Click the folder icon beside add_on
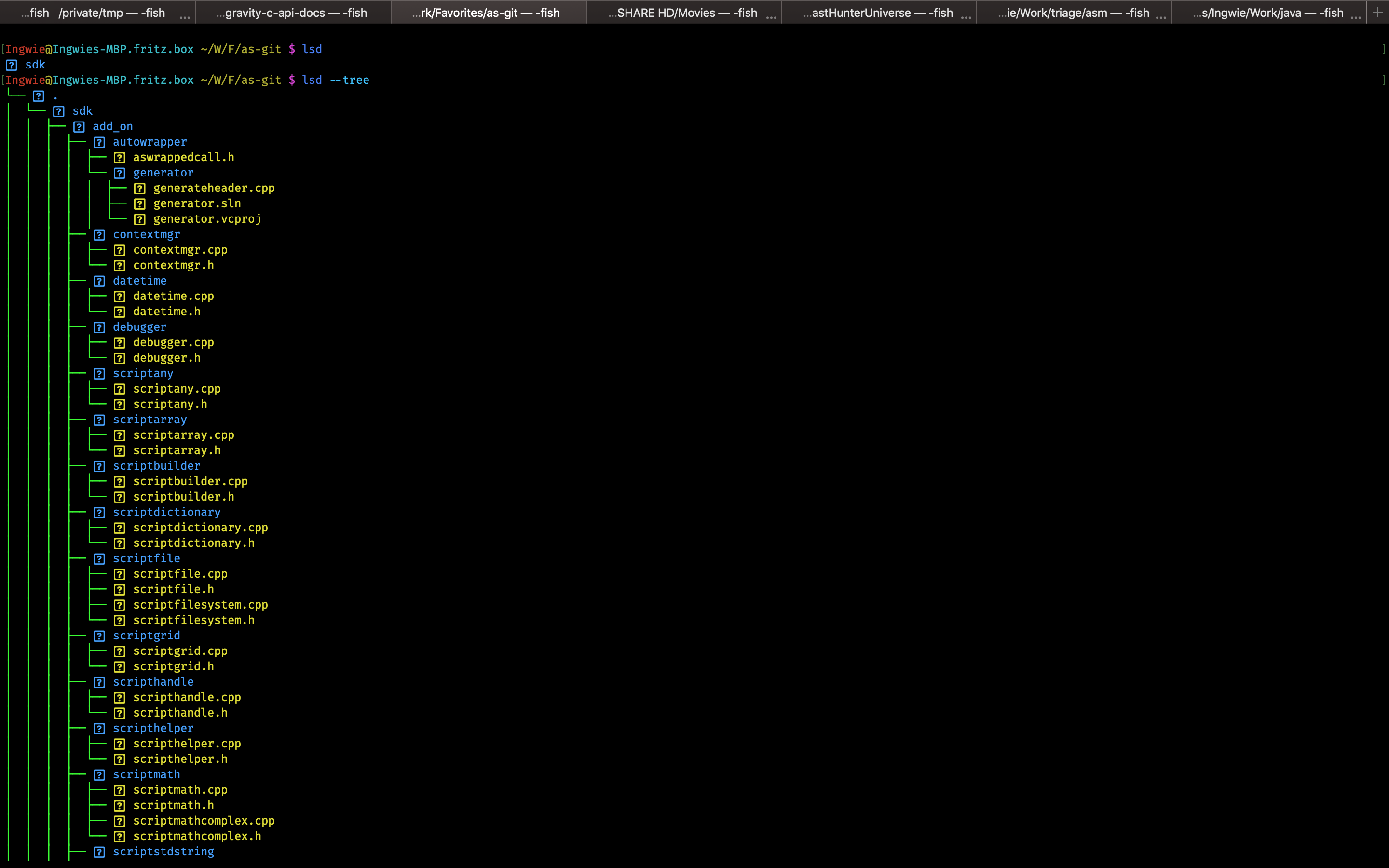 tap(80, 126)
